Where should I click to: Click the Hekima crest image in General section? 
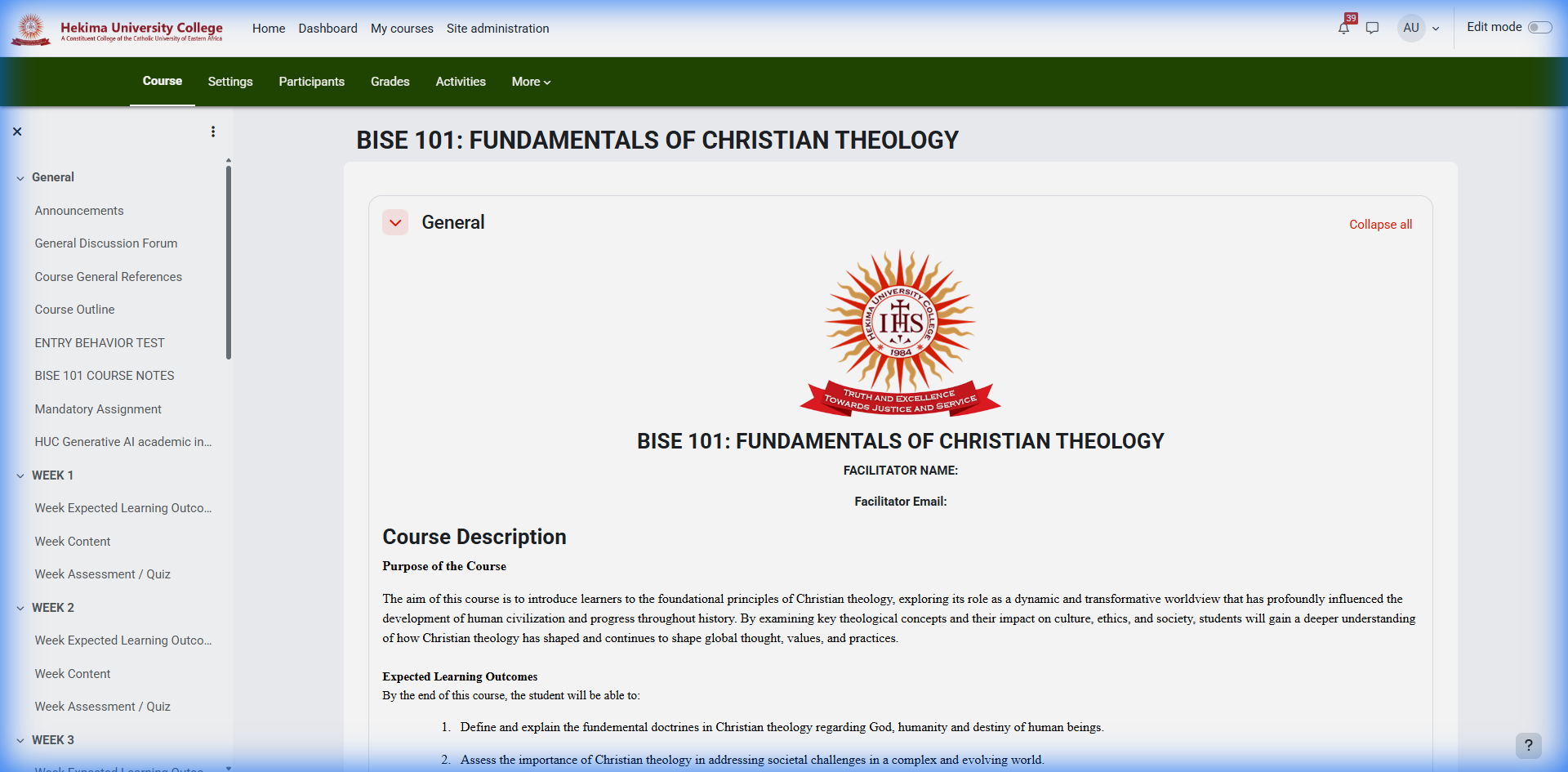[x=901, y=332]
